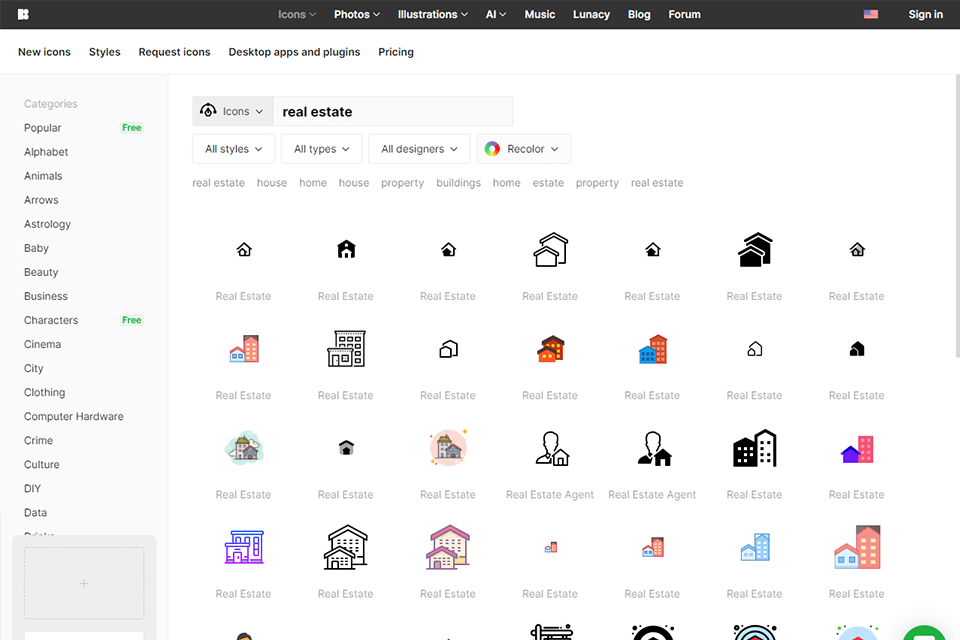Pick the solid black city buildings icon

[755, 448]
